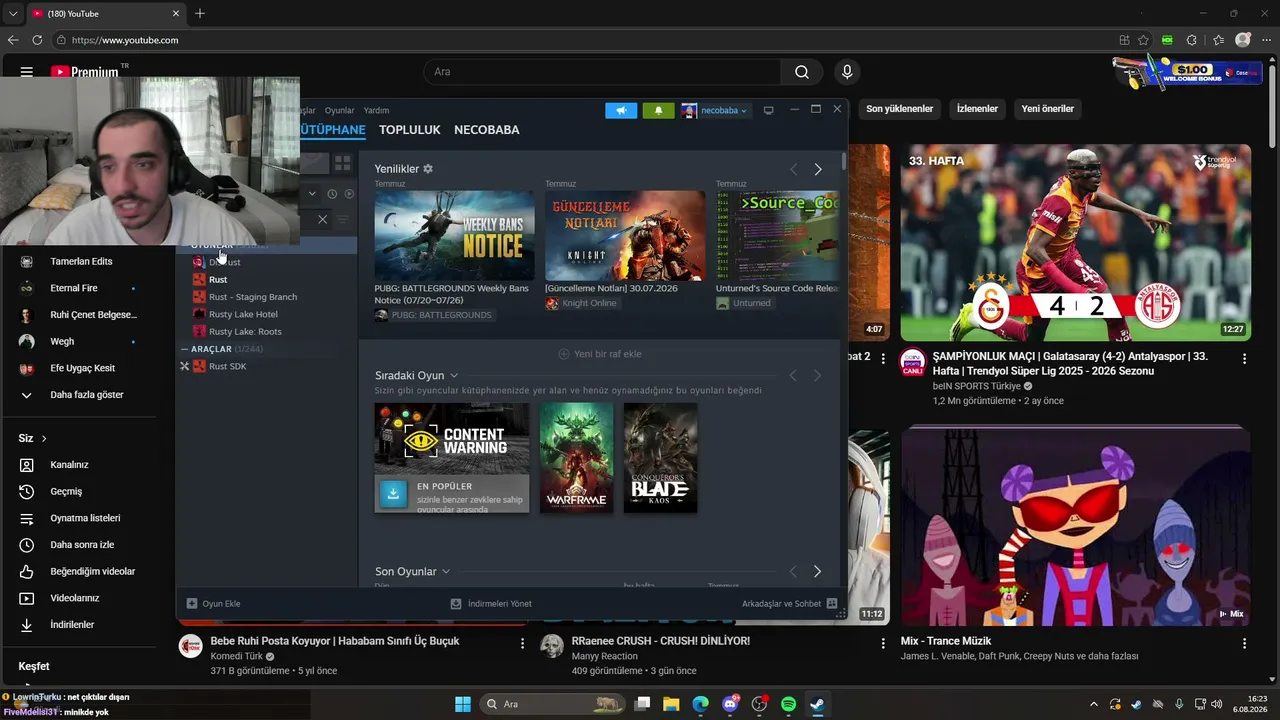The width and height of the screenshot is (1280, 720).
Task: Open browser extensions puzzle icon
Action: 1191,40
